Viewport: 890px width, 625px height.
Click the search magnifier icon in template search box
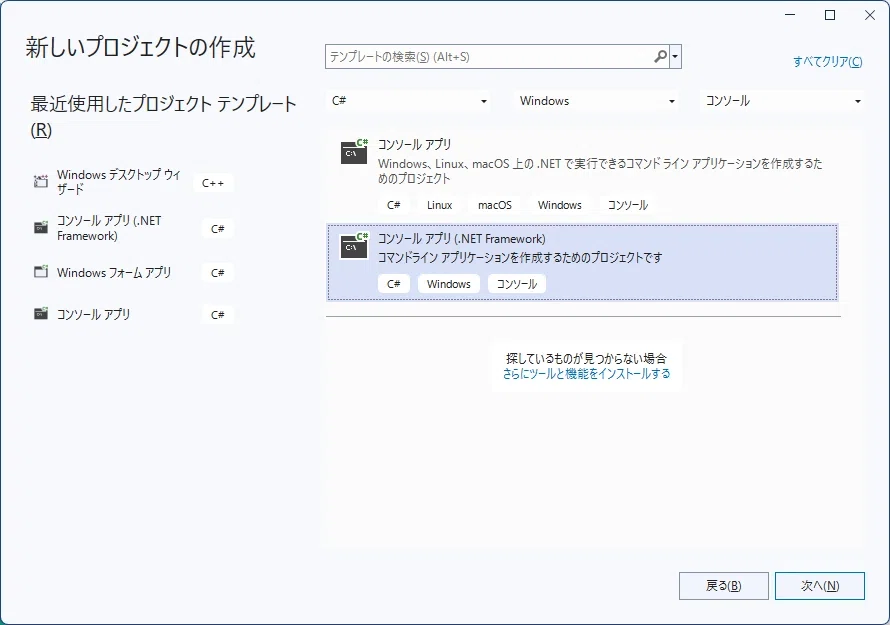coord(660,57)
